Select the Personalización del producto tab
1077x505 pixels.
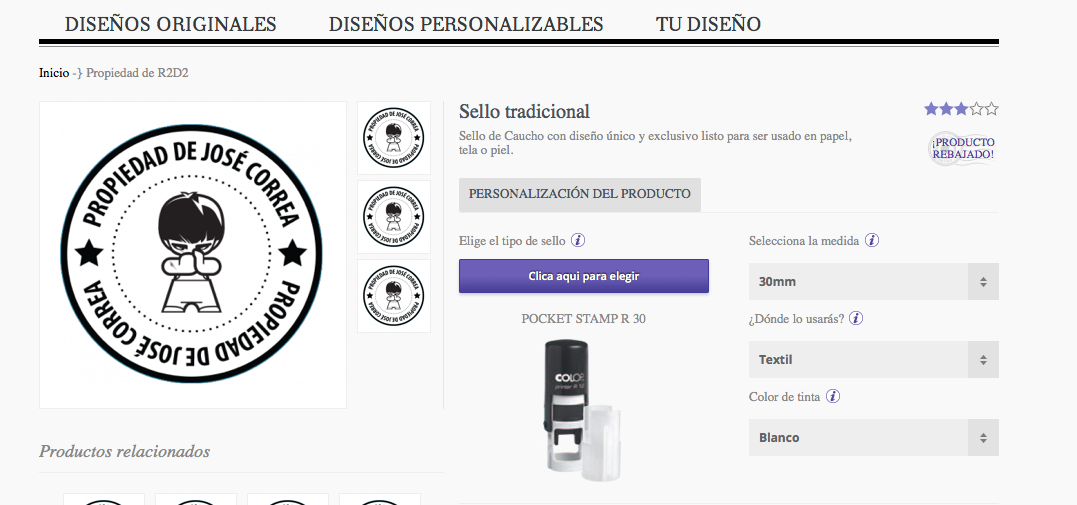(x=580, y=194)
